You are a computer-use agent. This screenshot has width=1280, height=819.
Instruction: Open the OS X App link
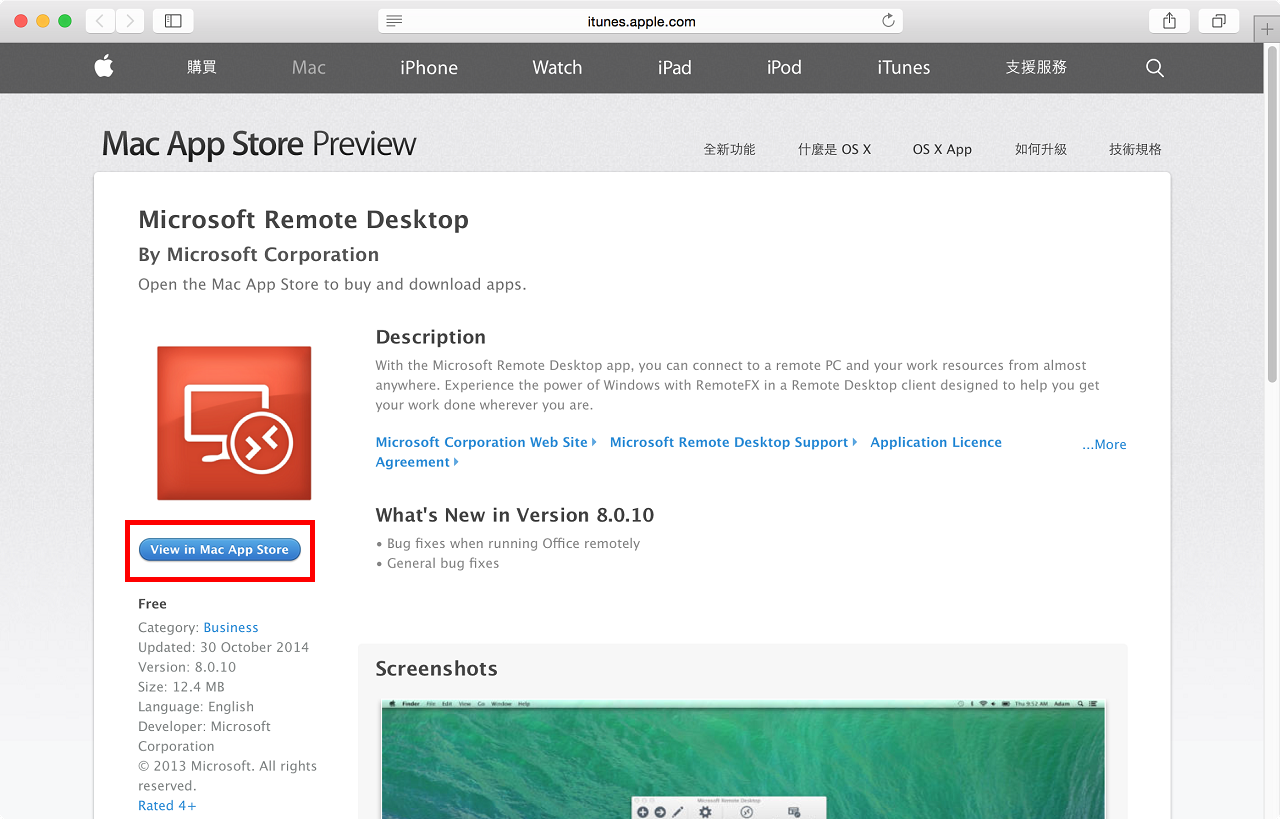tap(942, 149)
